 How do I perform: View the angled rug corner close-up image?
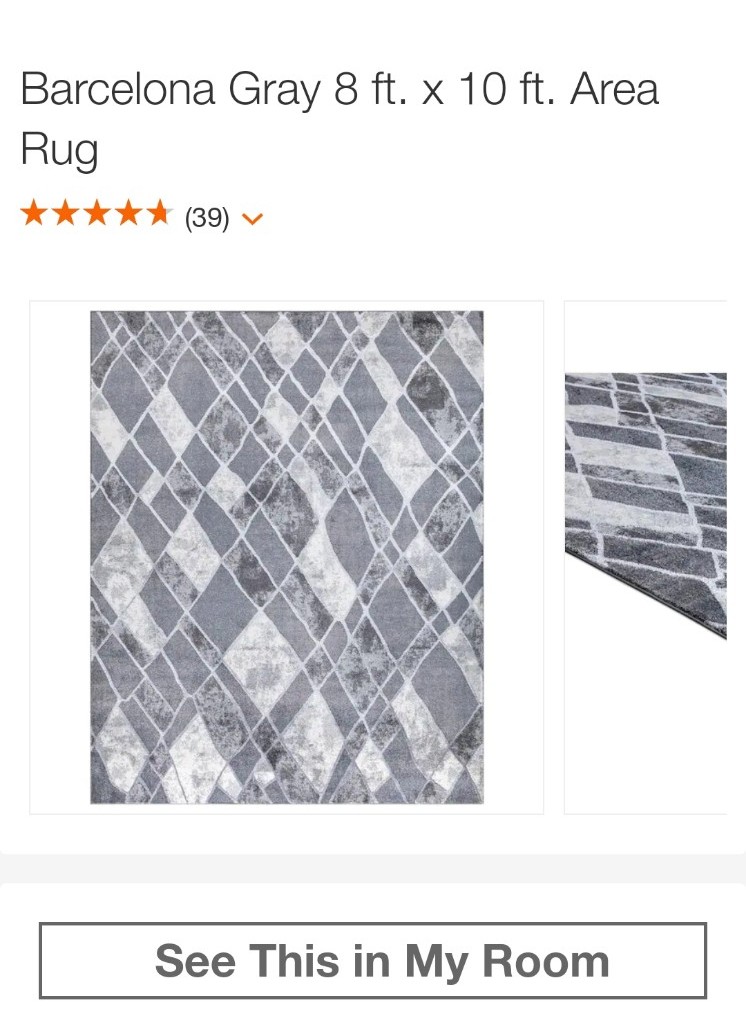pos(646,506)
